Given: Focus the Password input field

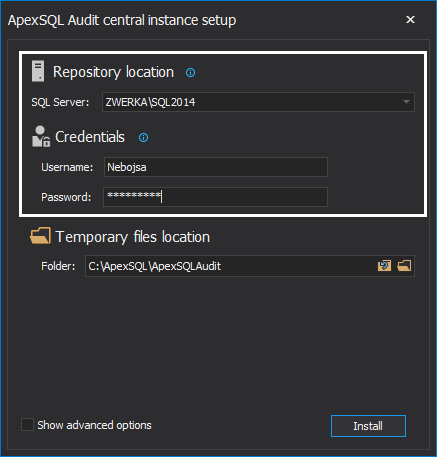Looking at the screenshot, I should [x=216, y=197].
